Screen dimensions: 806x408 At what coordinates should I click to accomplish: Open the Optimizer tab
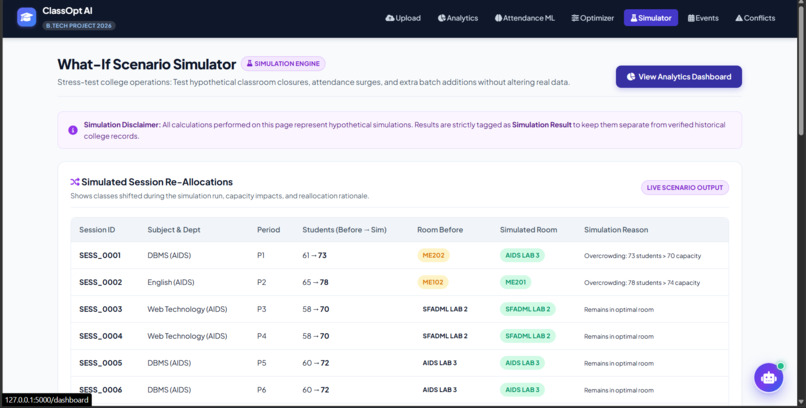pos(593,18)
